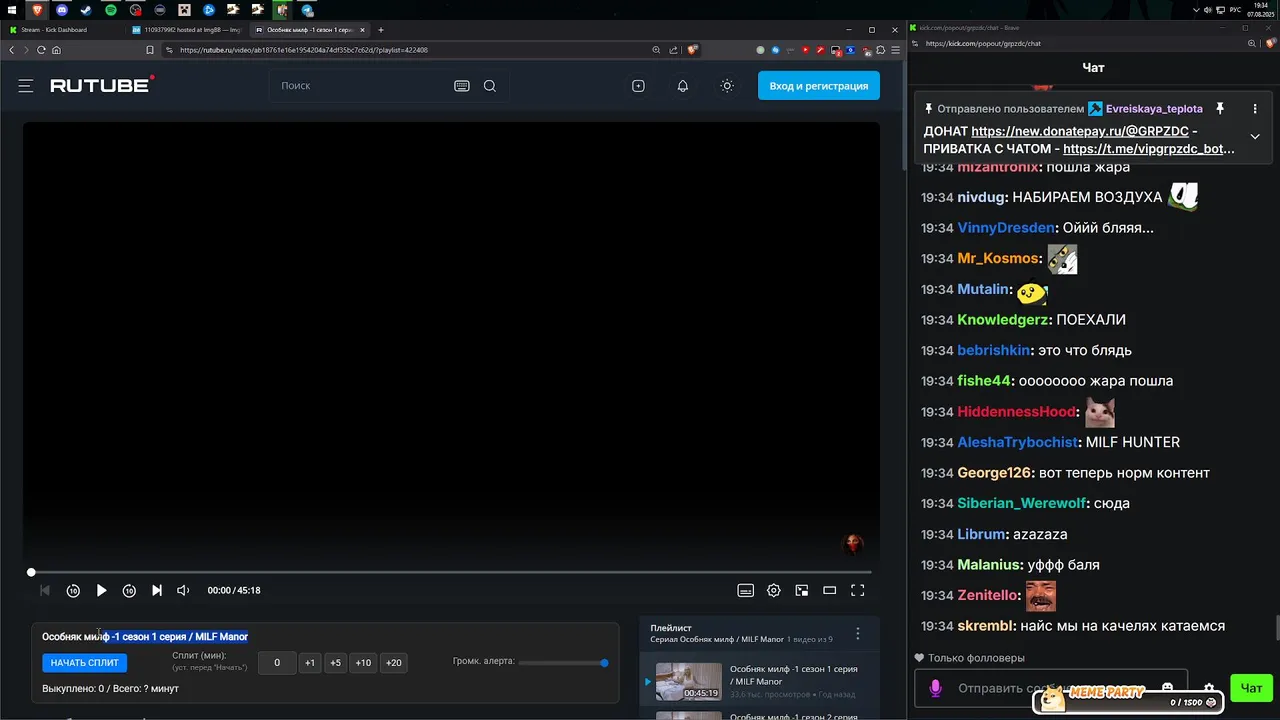Toggle Rutube light/dark theme
Viewport: 1280px width, 720px height.
727,86
